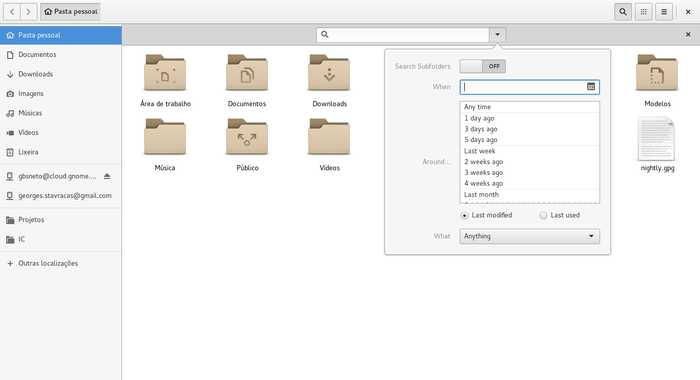Choose 5 days ago from list
This screenshot has width=700, height=380.
tap(529, 140)
